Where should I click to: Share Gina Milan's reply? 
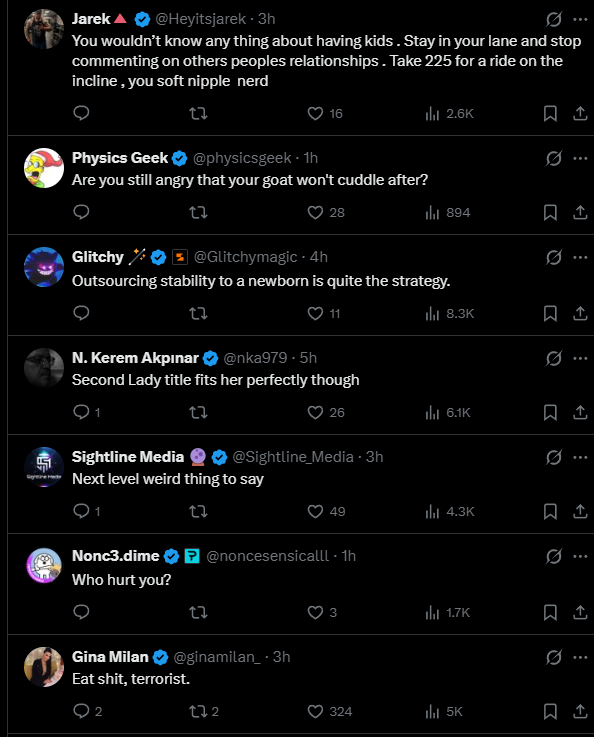[x=580, y=711]
